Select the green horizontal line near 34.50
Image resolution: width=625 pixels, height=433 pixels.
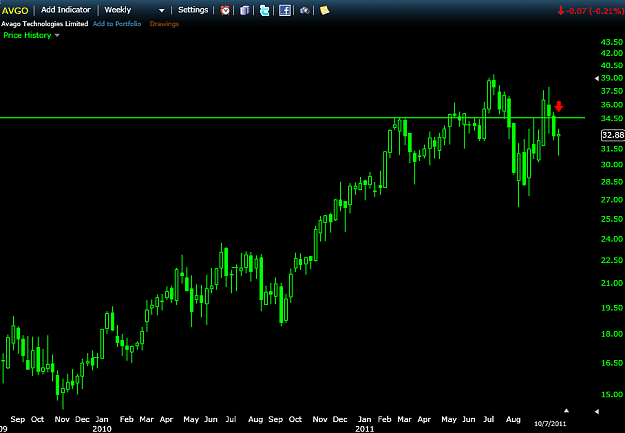(292, 118)
